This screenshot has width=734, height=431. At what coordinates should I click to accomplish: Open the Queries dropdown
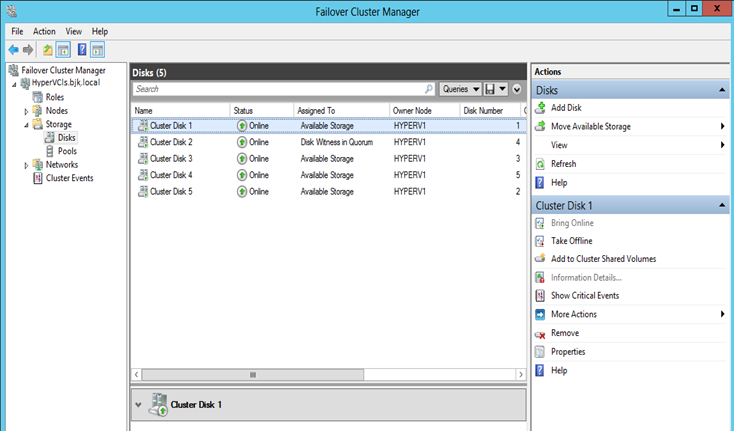[460, 89]
